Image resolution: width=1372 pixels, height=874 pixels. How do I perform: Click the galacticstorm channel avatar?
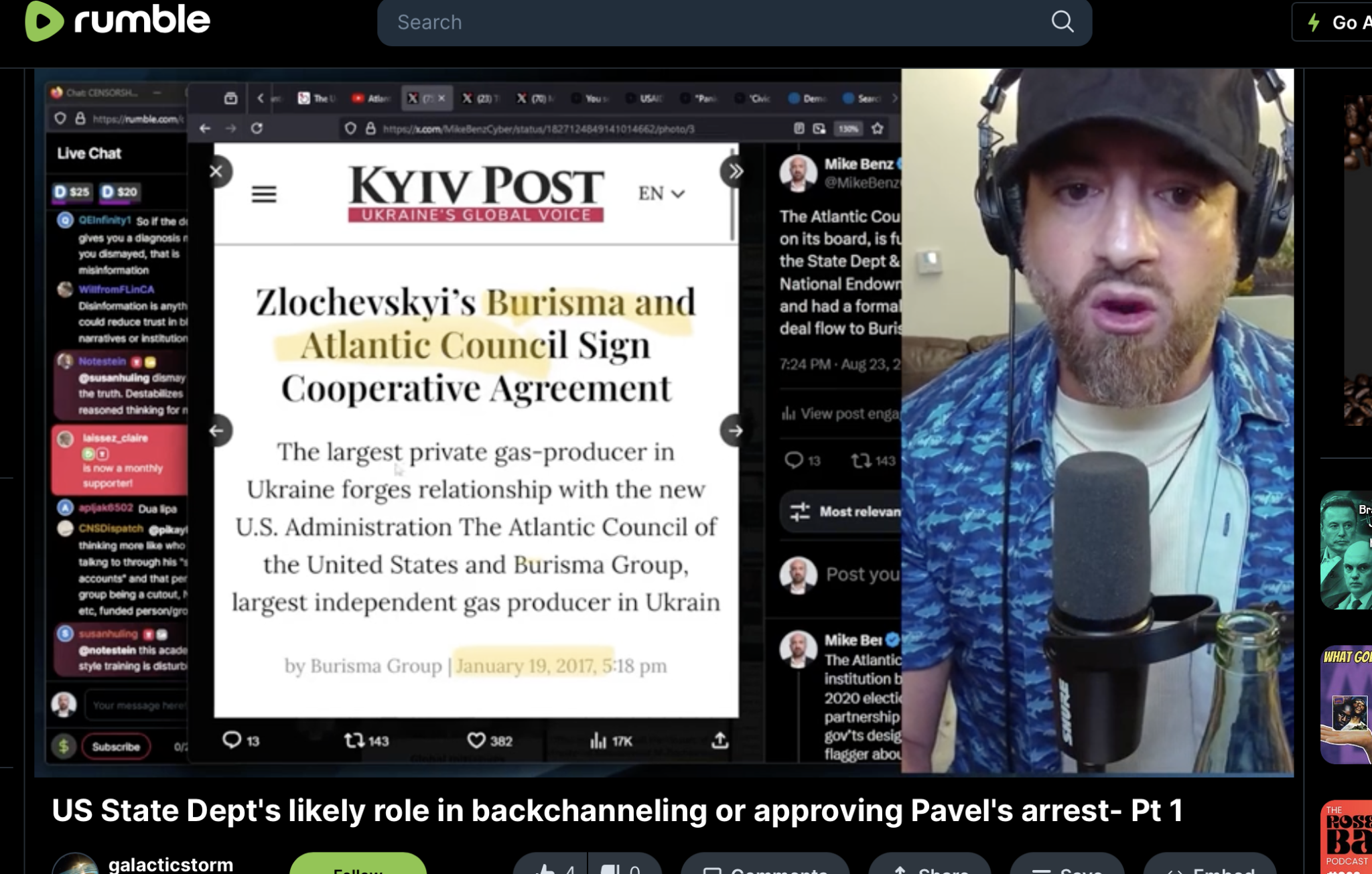pyautogui.click(x=75, y=864)
